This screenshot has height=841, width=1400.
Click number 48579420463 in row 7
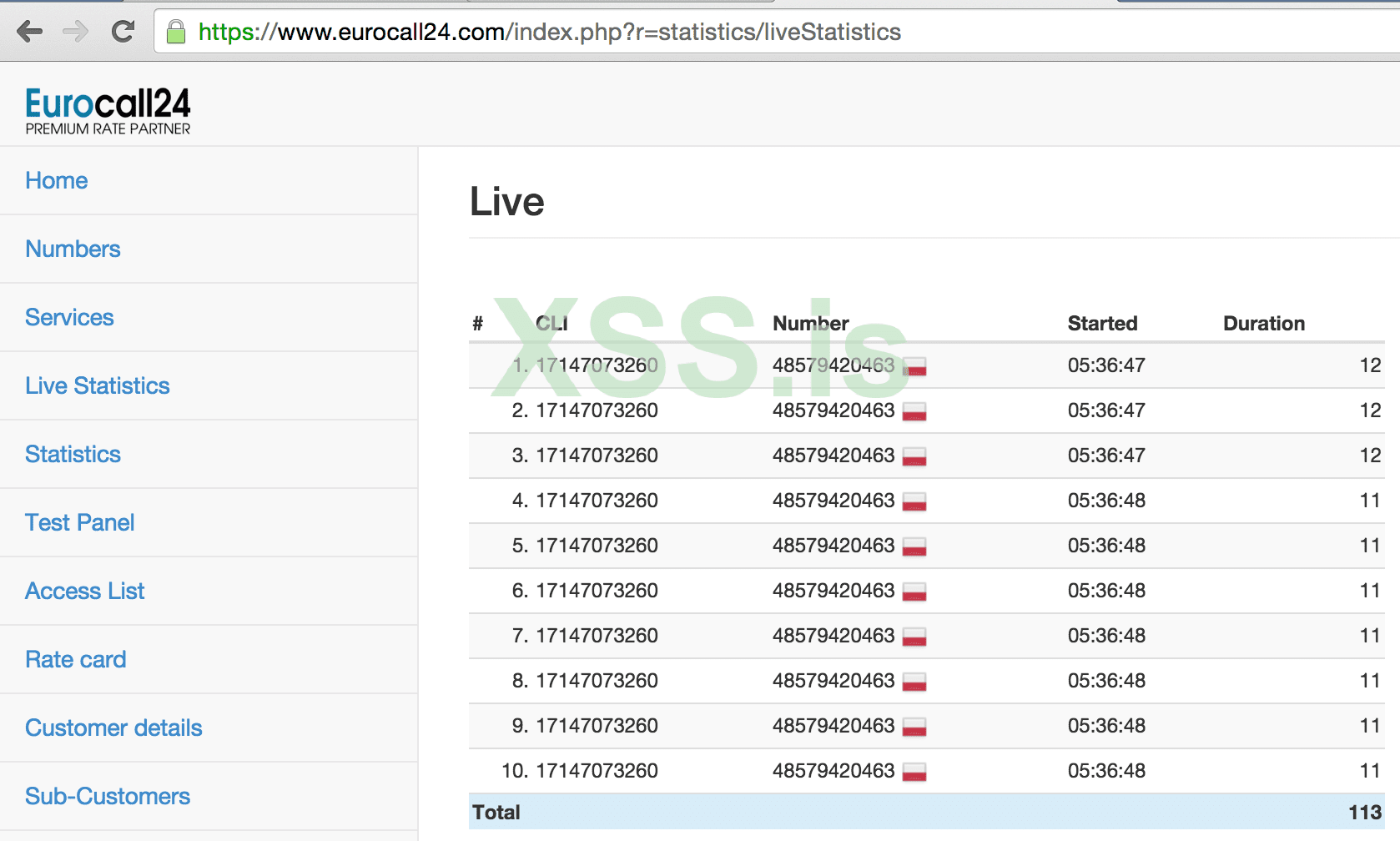pyautogui.click(x=833, y=636)
